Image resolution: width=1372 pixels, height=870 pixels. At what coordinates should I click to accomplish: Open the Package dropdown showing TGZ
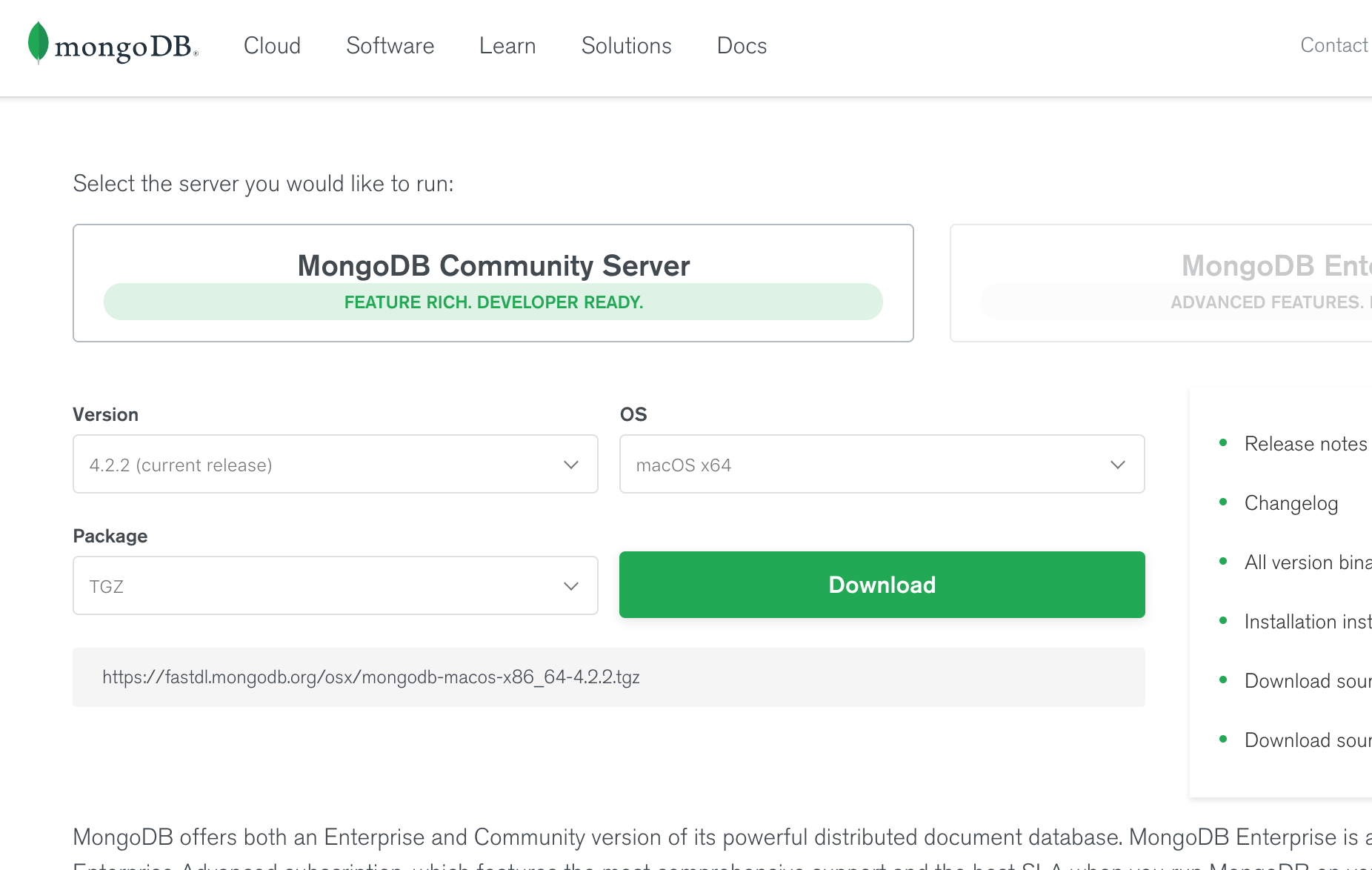[x=336, y=585]
